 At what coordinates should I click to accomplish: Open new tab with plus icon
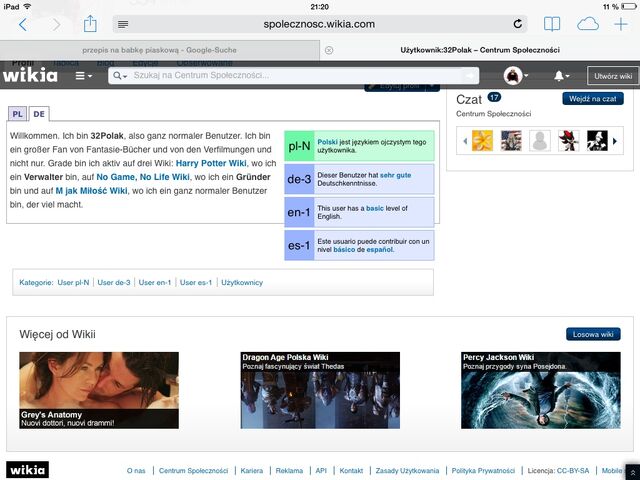pos(621,24)
